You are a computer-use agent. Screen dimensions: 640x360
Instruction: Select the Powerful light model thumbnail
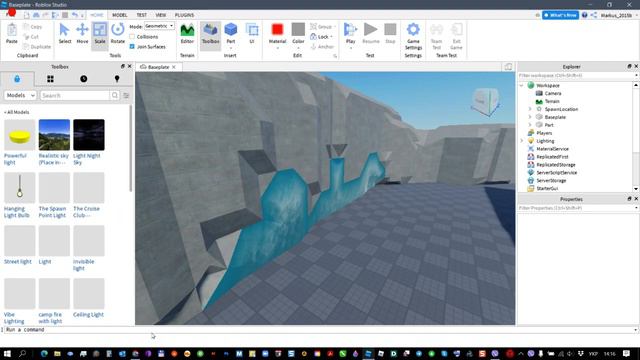tap(20, 135)
